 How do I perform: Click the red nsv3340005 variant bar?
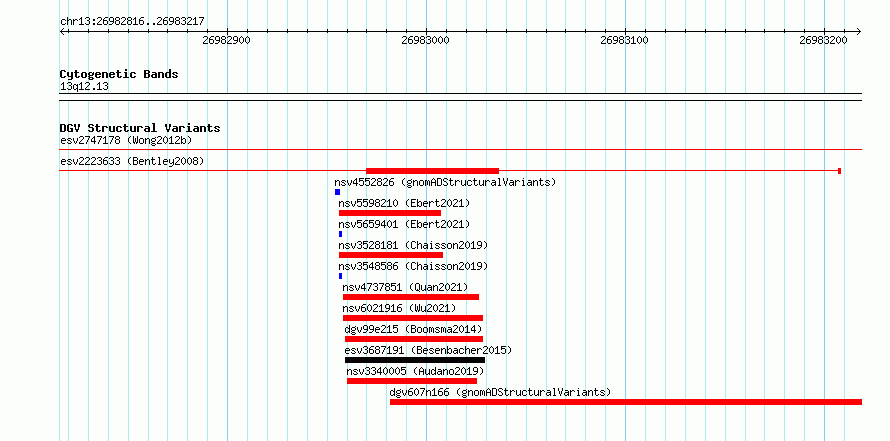coord(412,381)
